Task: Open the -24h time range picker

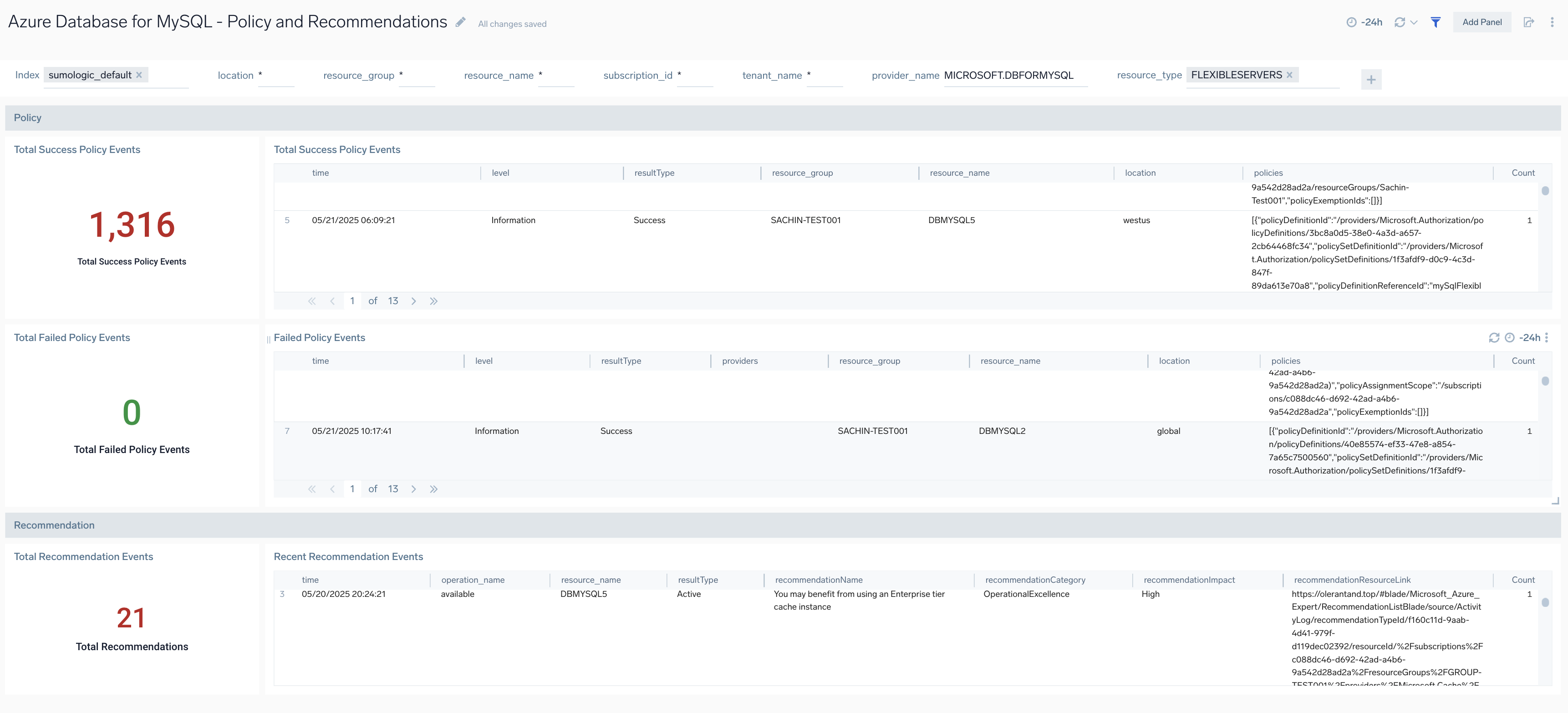Action: [x=1364, y=22]
